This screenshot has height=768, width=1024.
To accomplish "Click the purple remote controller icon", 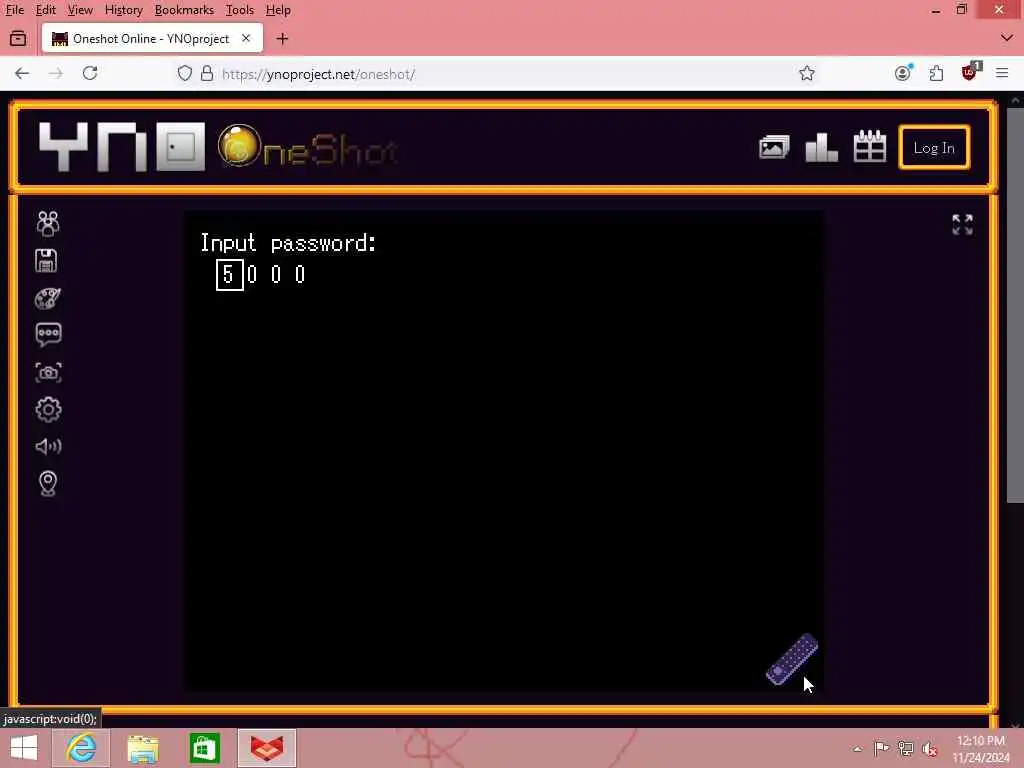I will 792,660.
